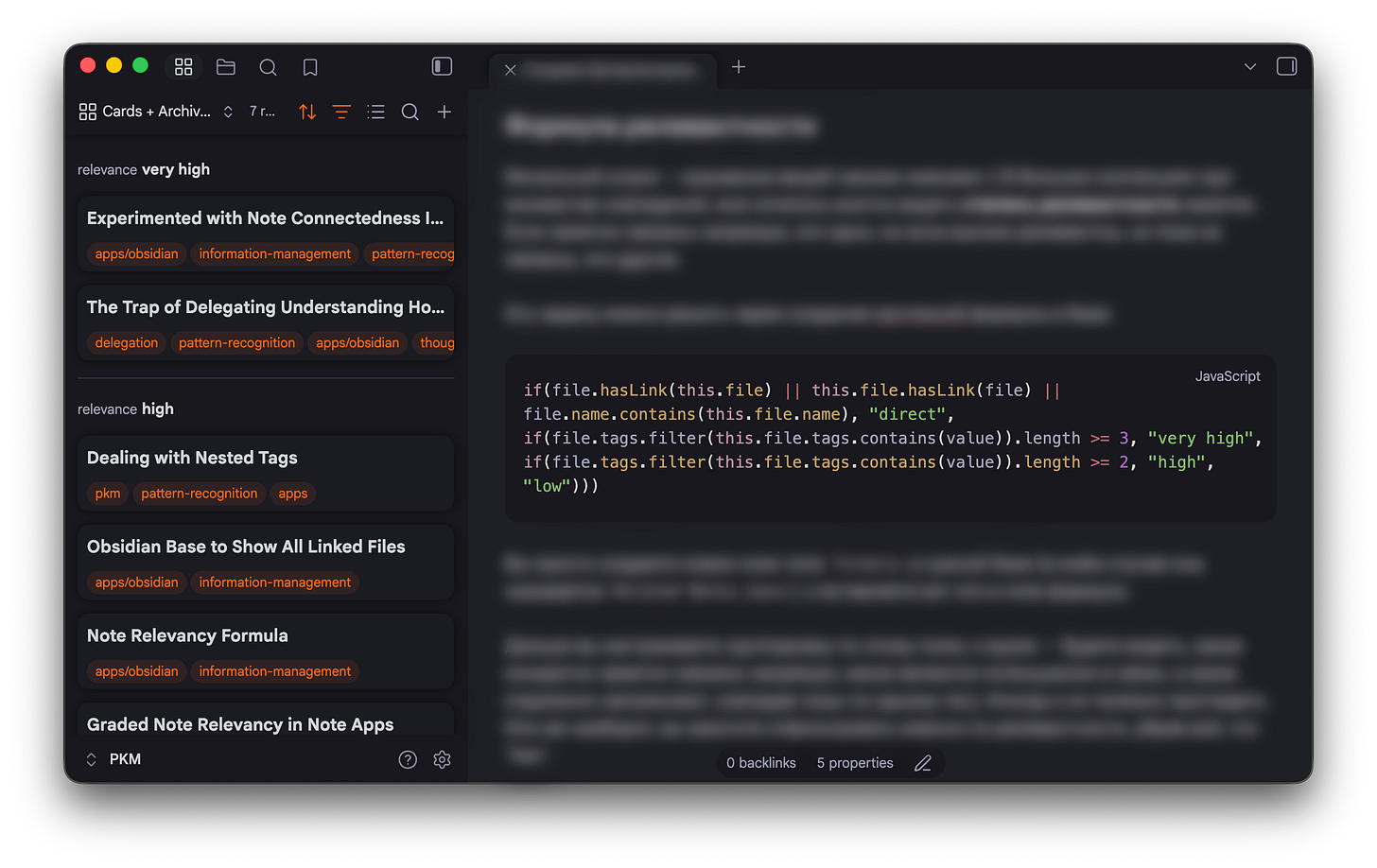Open the sort arrows option
1377x868 pixels.
click(x=307, y=112)
